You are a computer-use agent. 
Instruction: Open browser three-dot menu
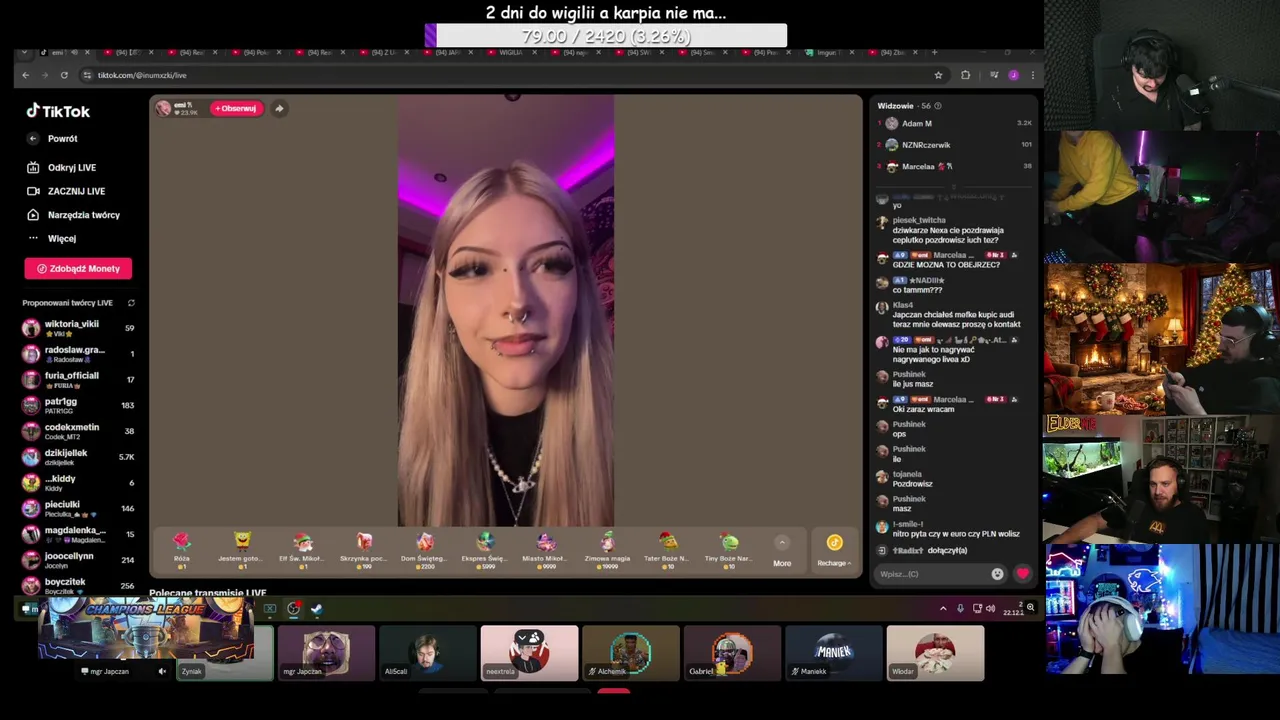click(1032, 75)
